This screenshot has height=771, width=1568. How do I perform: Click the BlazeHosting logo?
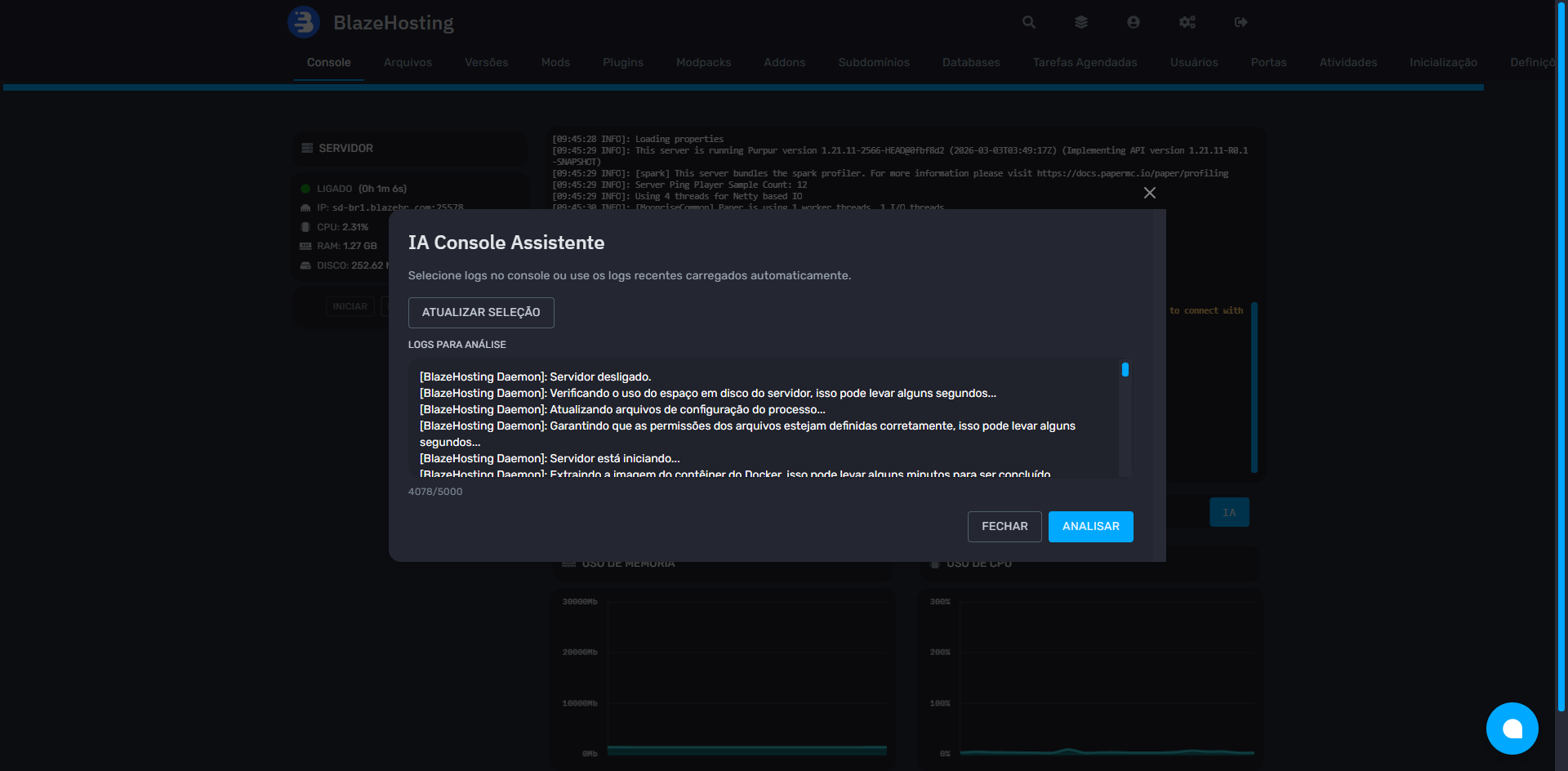point(304,22)
